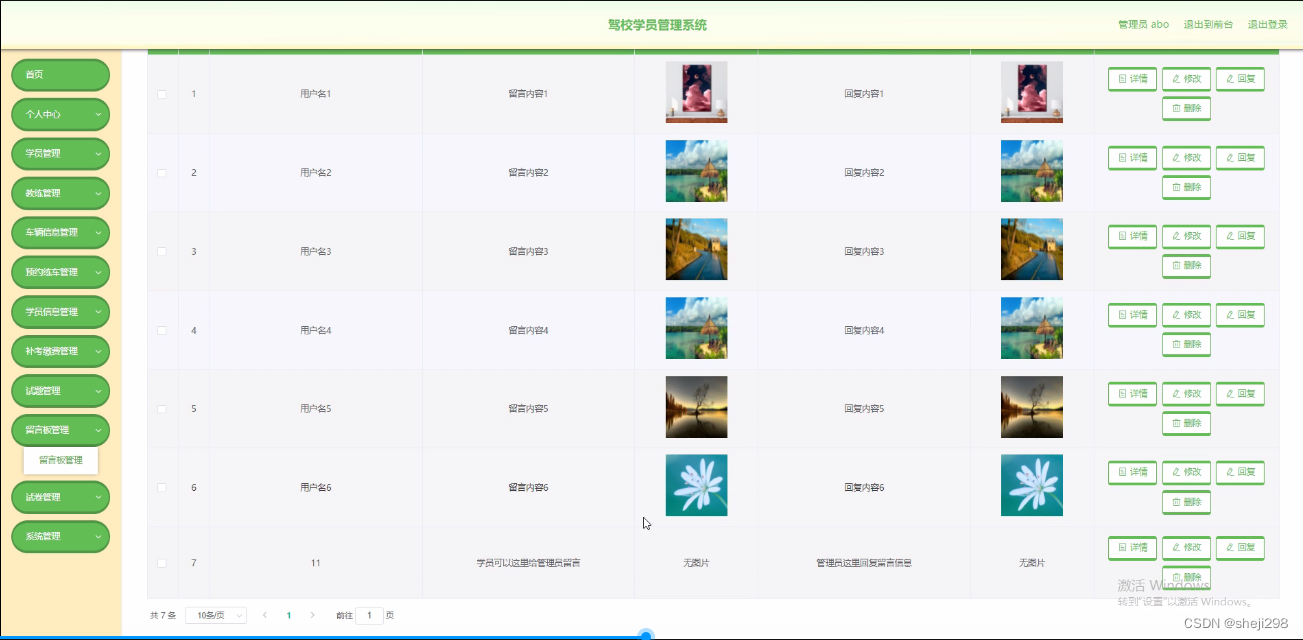Expand the 系统管理 sidebar menu
This screenshot has width=1303, height=640.
tap(60, 536)
